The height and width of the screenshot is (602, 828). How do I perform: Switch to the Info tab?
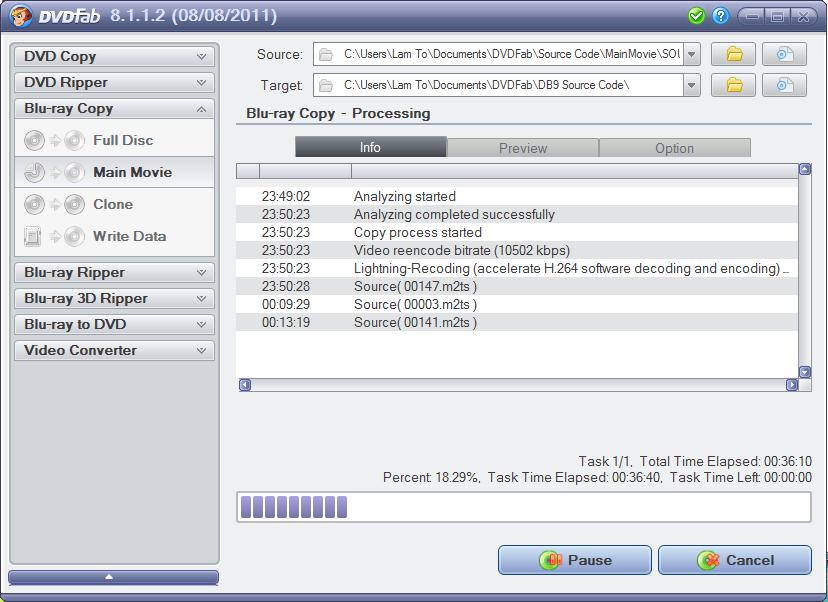coord(371,147)
